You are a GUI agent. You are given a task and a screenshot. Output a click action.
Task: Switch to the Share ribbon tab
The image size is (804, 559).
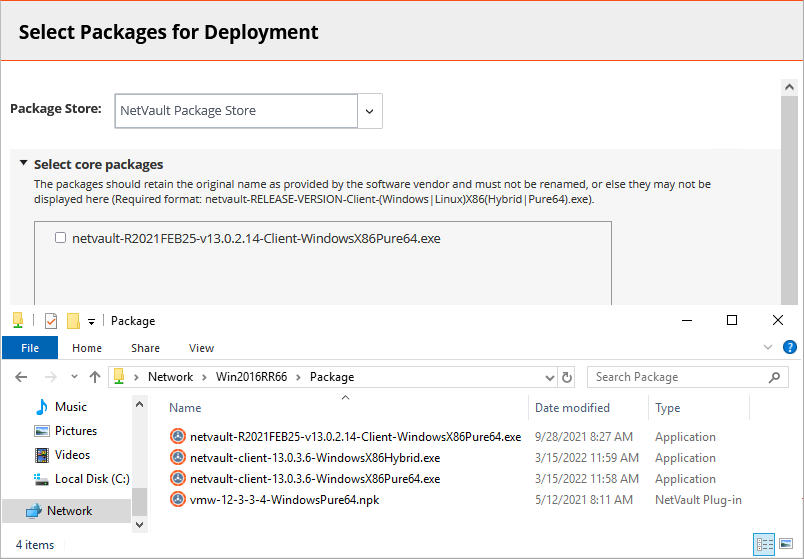[x=145, y=348]
